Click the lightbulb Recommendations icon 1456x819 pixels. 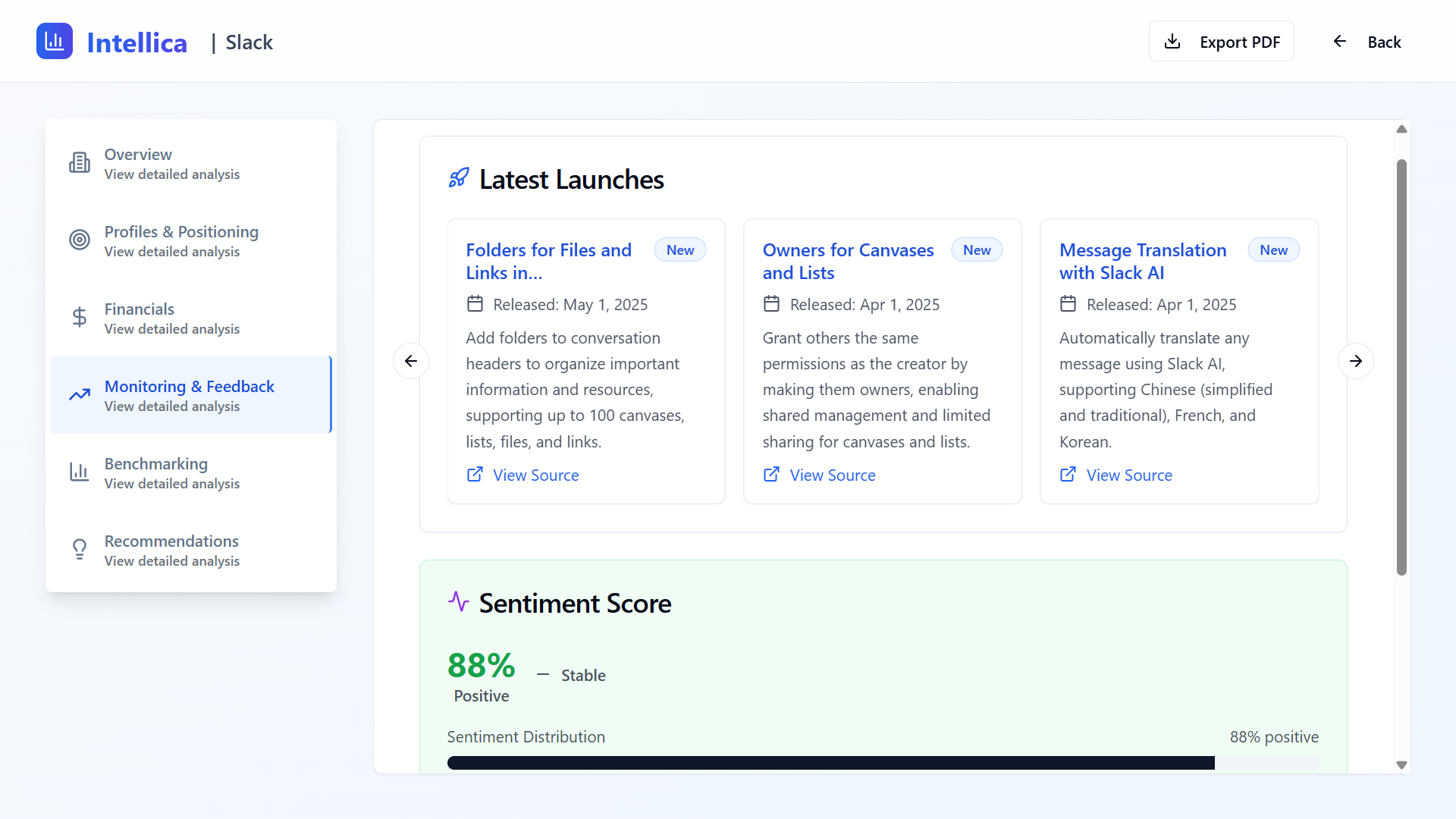point(80,549)
